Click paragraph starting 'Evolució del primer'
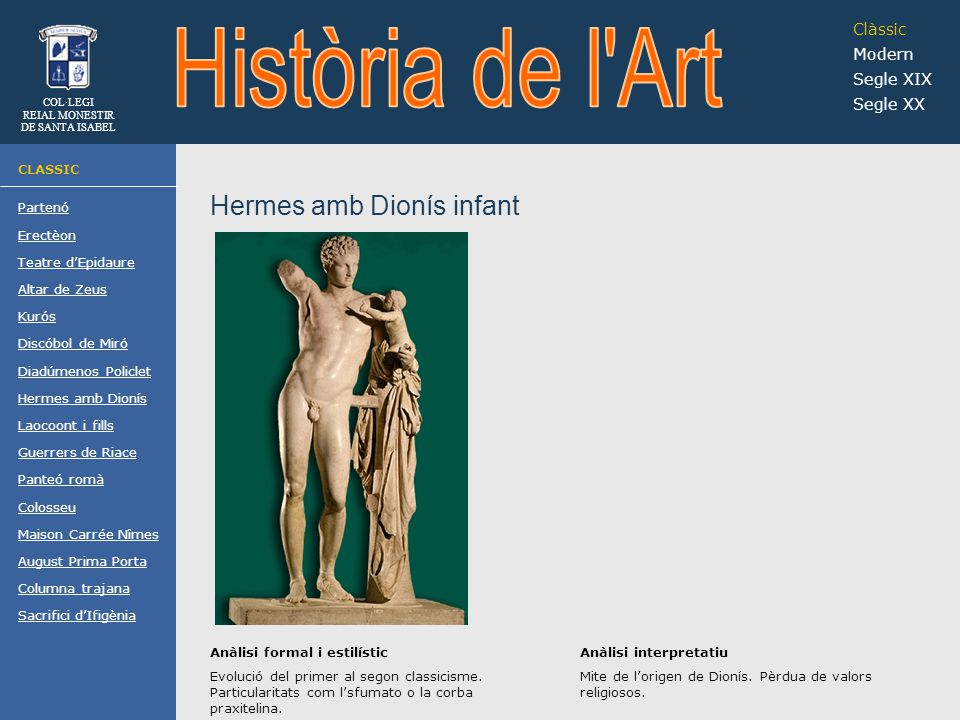 tap(346, 692)
